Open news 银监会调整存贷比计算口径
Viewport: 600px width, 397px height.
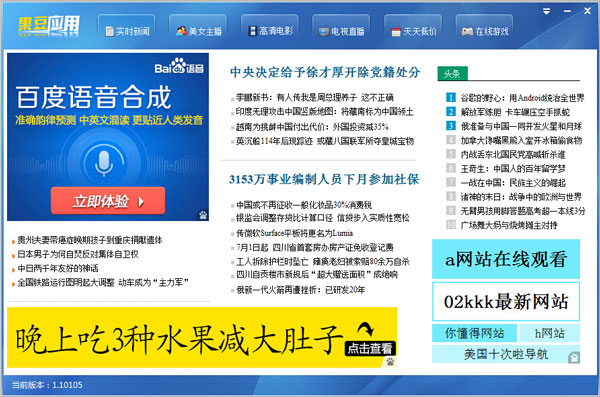(323, 218)
